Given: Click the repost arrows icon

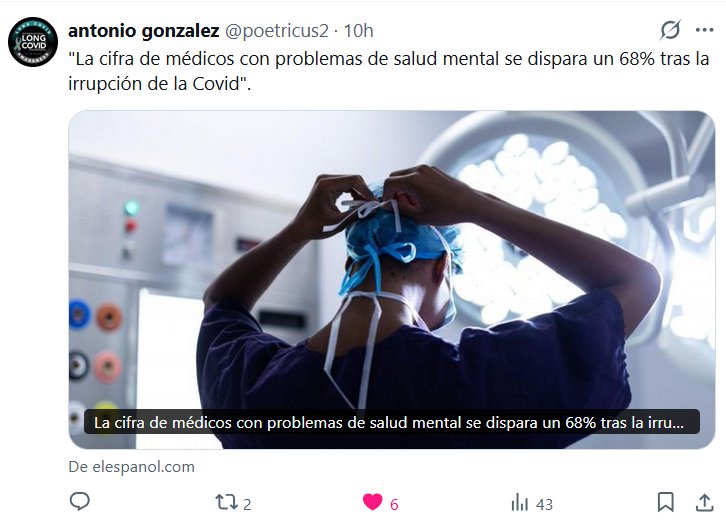Looking at the screenshot, I should 226,503.
